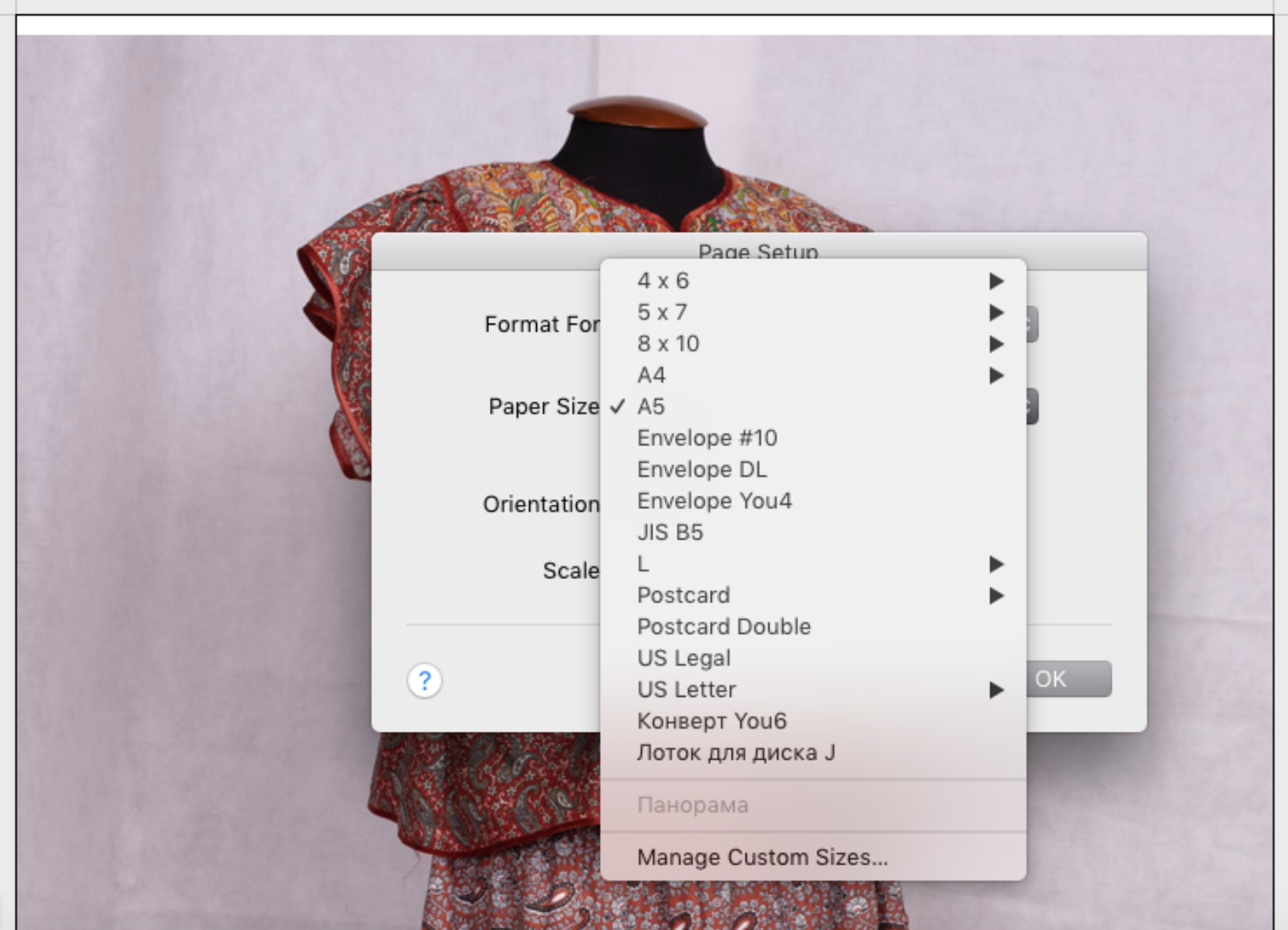Expand the 8 x 10 submenu arrow
This screenshot has width=1288, height=930.
coord(996,345)
